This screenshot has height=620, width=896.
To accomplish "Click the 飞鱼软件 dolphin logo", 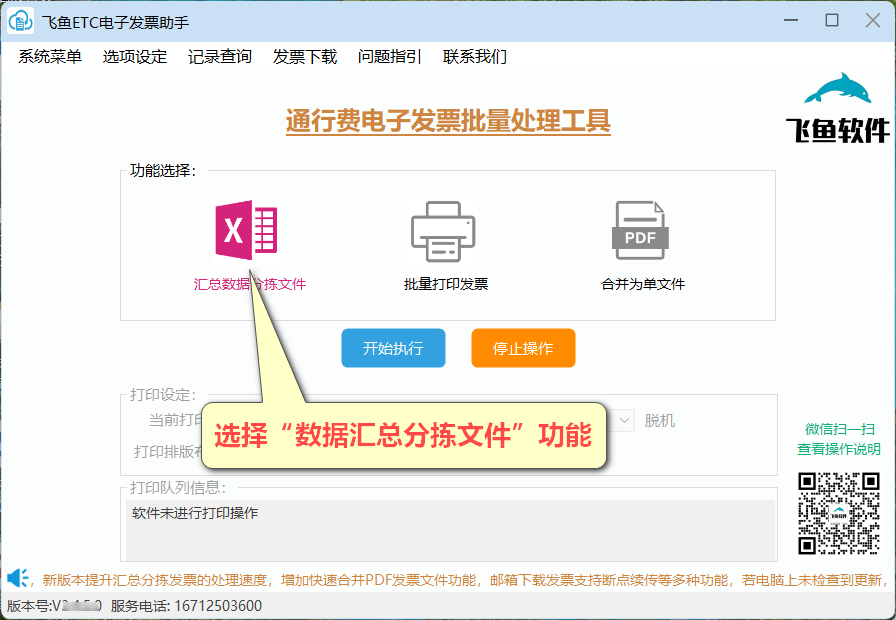I will 838,103.
